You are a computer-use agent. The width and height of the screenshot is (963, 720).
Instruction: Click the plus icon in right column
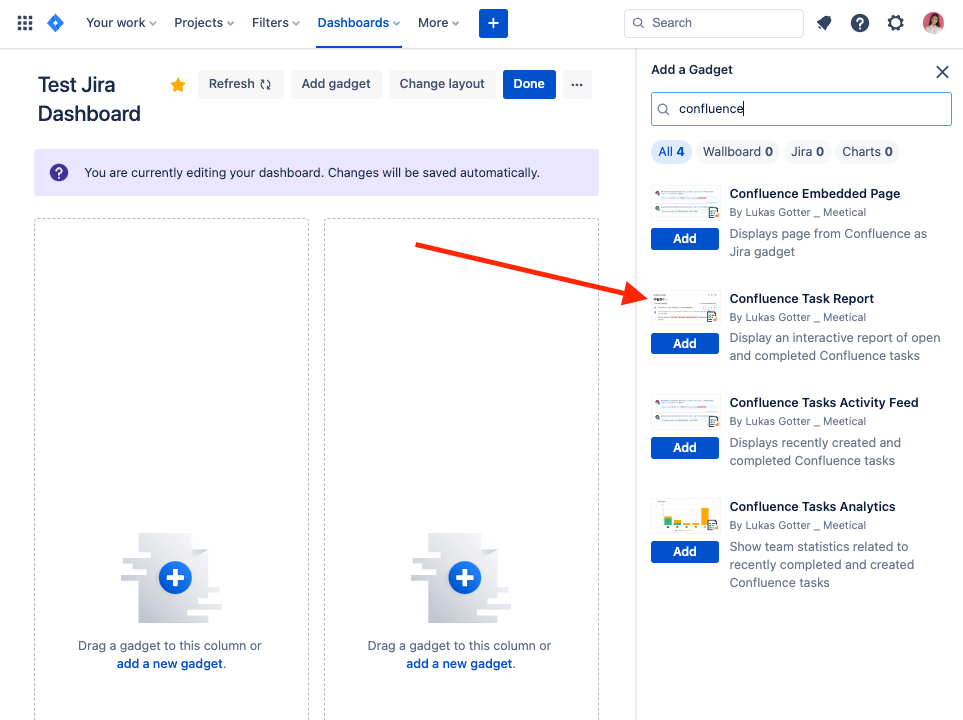(465, 577)
